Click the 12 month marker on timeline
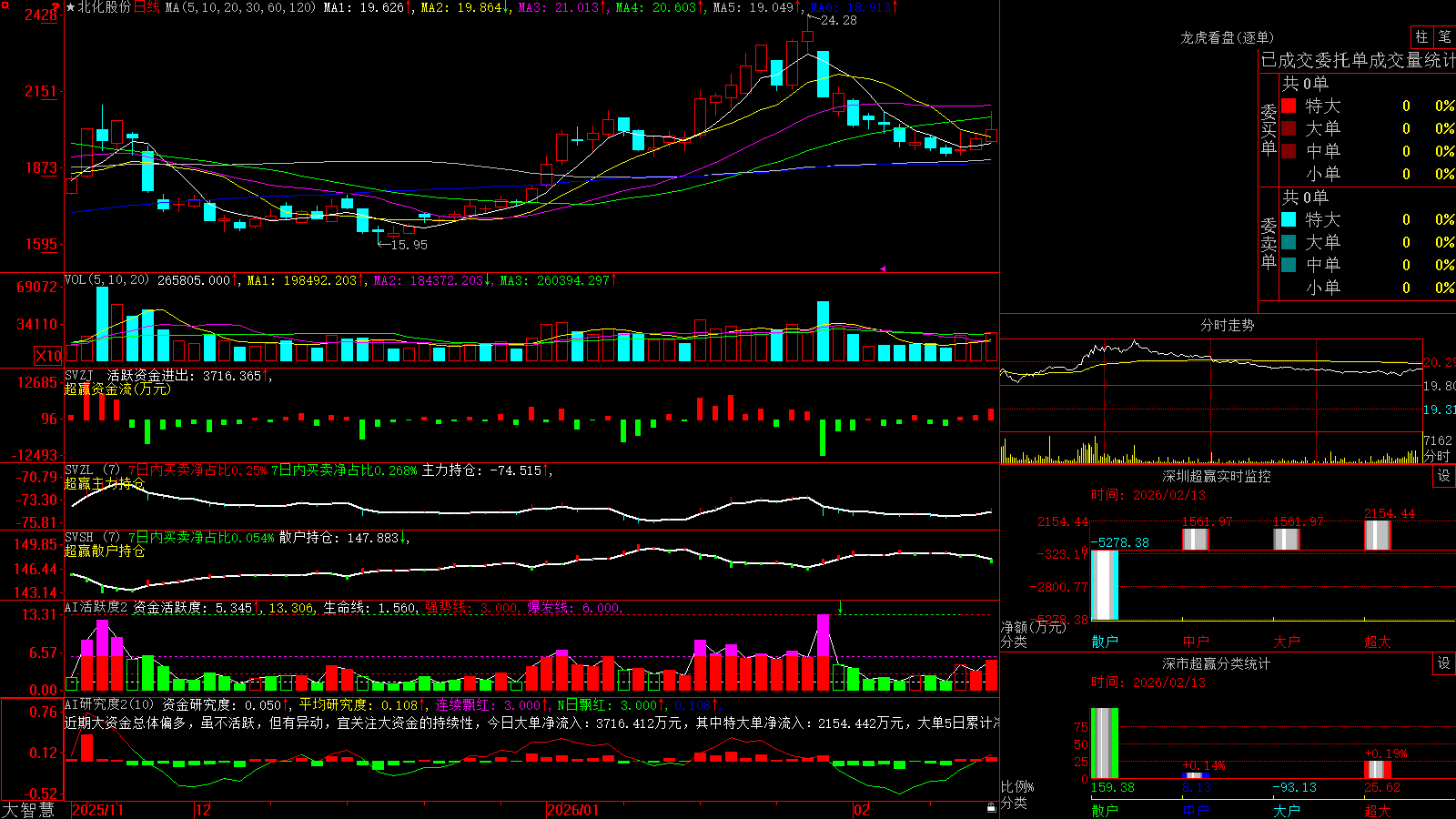 point(204,810)
